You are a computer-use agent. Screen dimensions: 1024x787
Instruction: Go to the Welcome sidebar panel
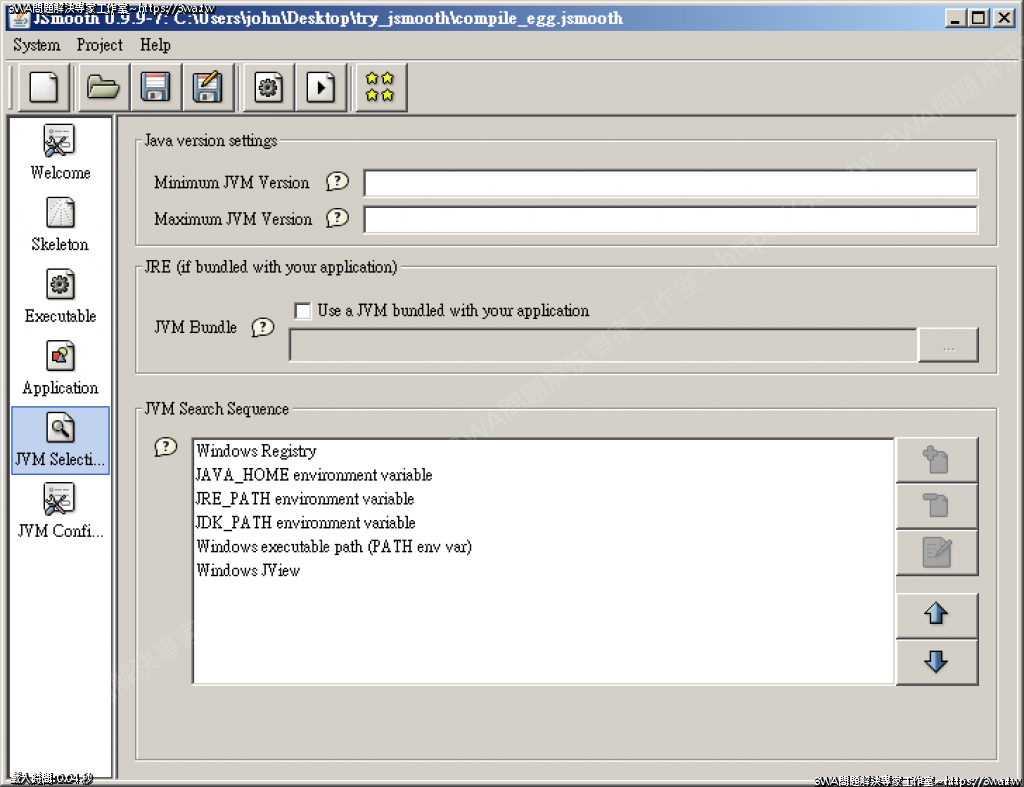(x=60, y=152)
